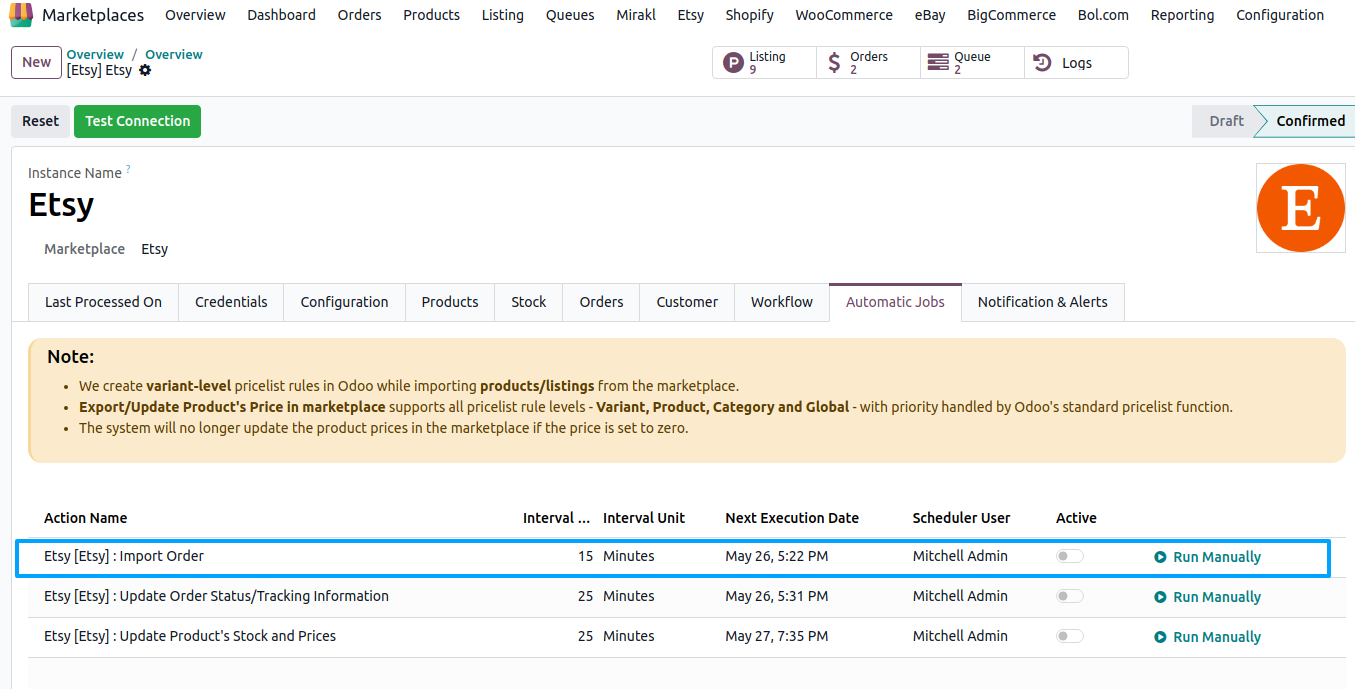Open the Orders top menu
The height and width of the screenshot is (689, 1355).
(359, 15)
